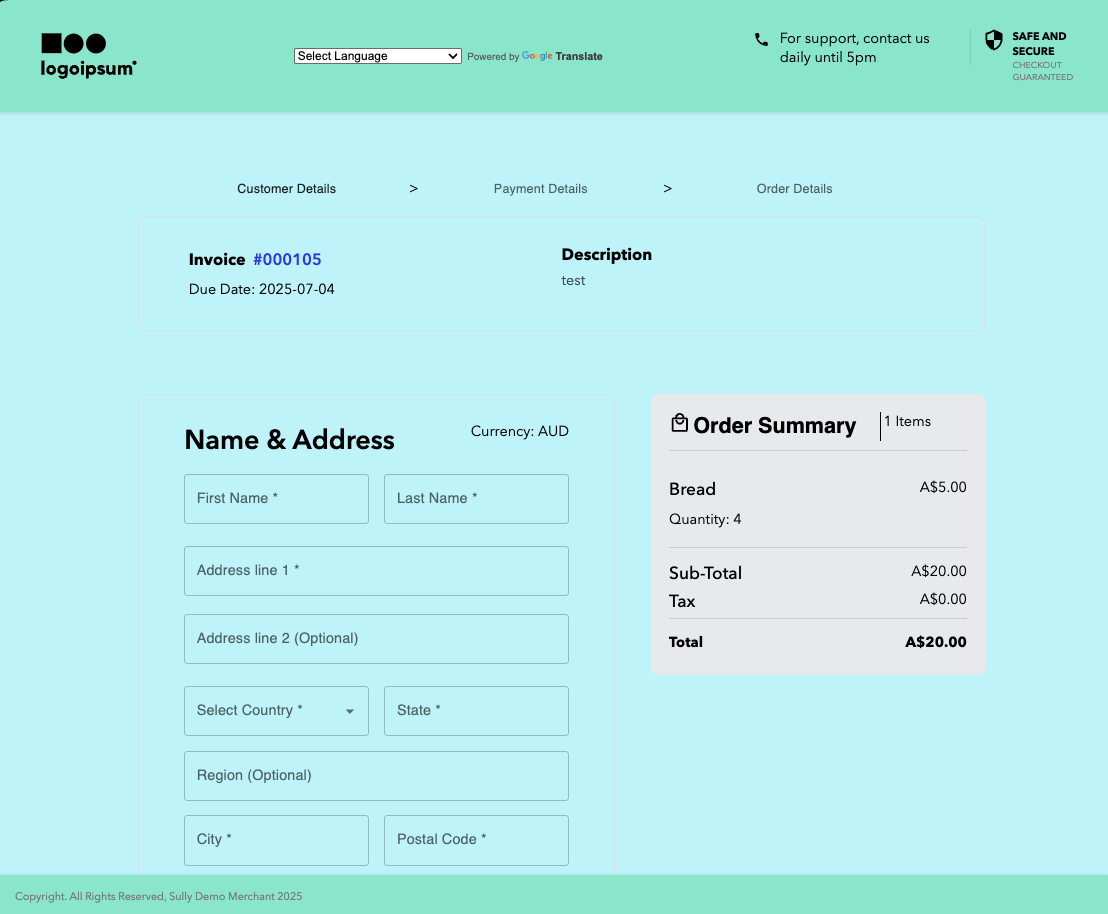
Task: Click the State input field
Action: [476, 711]
